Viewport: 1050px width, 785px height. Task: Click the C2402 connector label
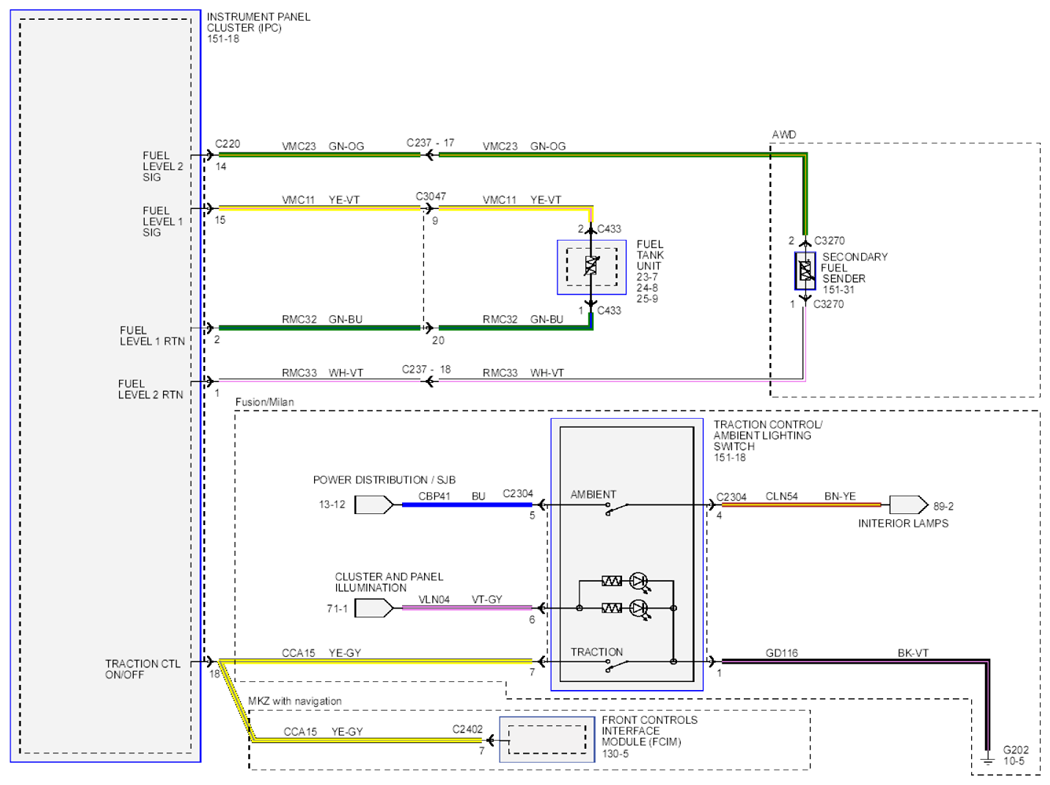pos(467,729)
